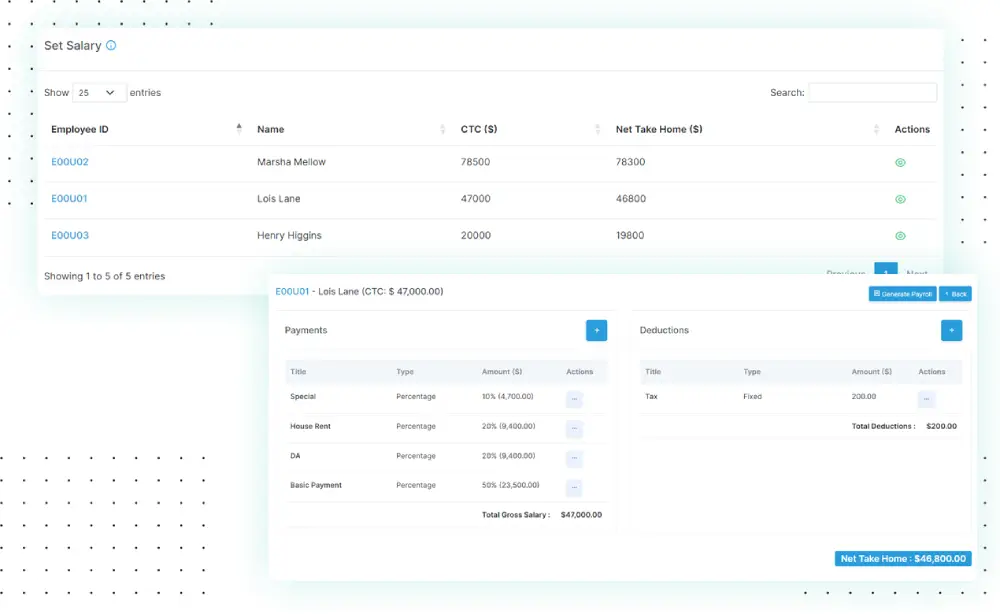Open actions menu for Tax deduction
The height and width of the screenshot is (614, 1000).
(926, 399)
